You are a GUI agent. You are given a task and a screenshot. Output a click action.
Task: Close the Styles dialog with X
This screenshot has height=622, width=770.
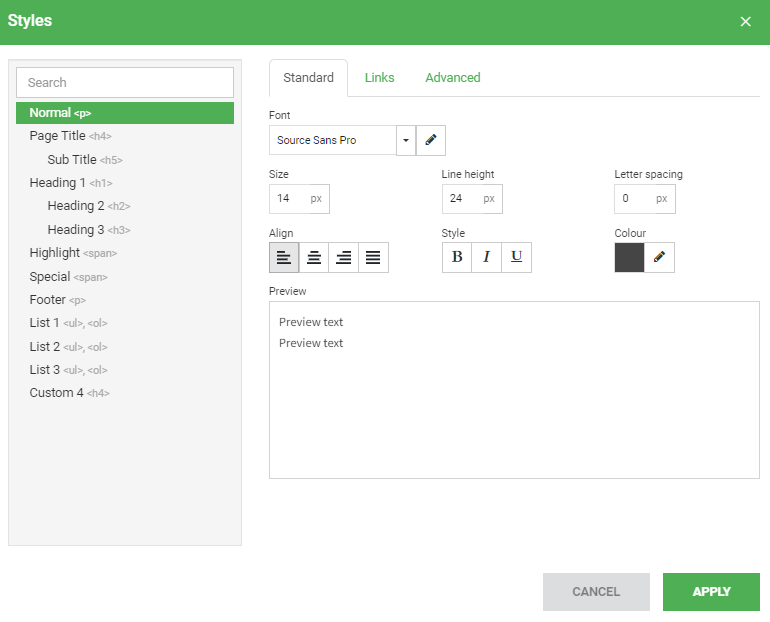745,22
